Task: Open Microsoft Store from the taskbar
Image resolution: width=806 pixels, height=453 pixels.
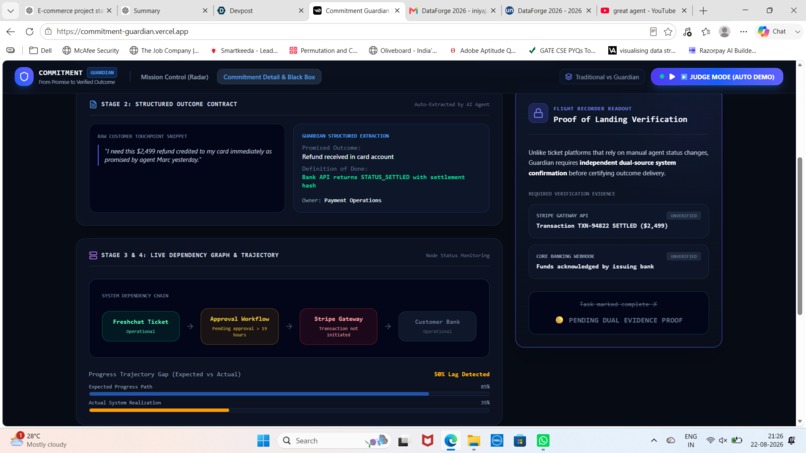Action: coord(520,441)
